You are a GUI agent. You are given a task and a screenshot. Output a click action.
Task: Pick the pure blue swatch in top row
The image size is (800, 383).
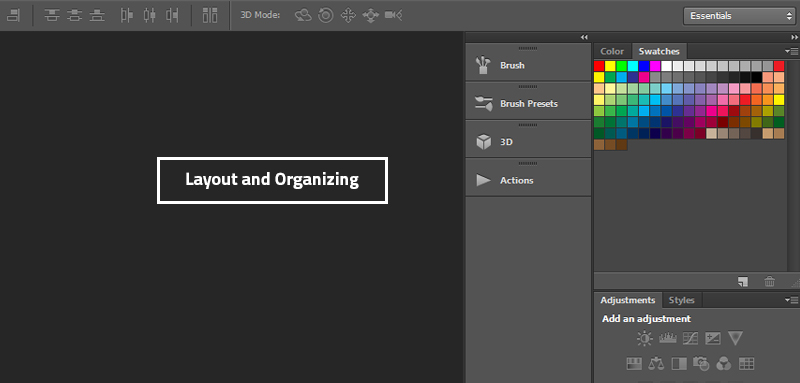pyautogui.click(x=644, y=66)
